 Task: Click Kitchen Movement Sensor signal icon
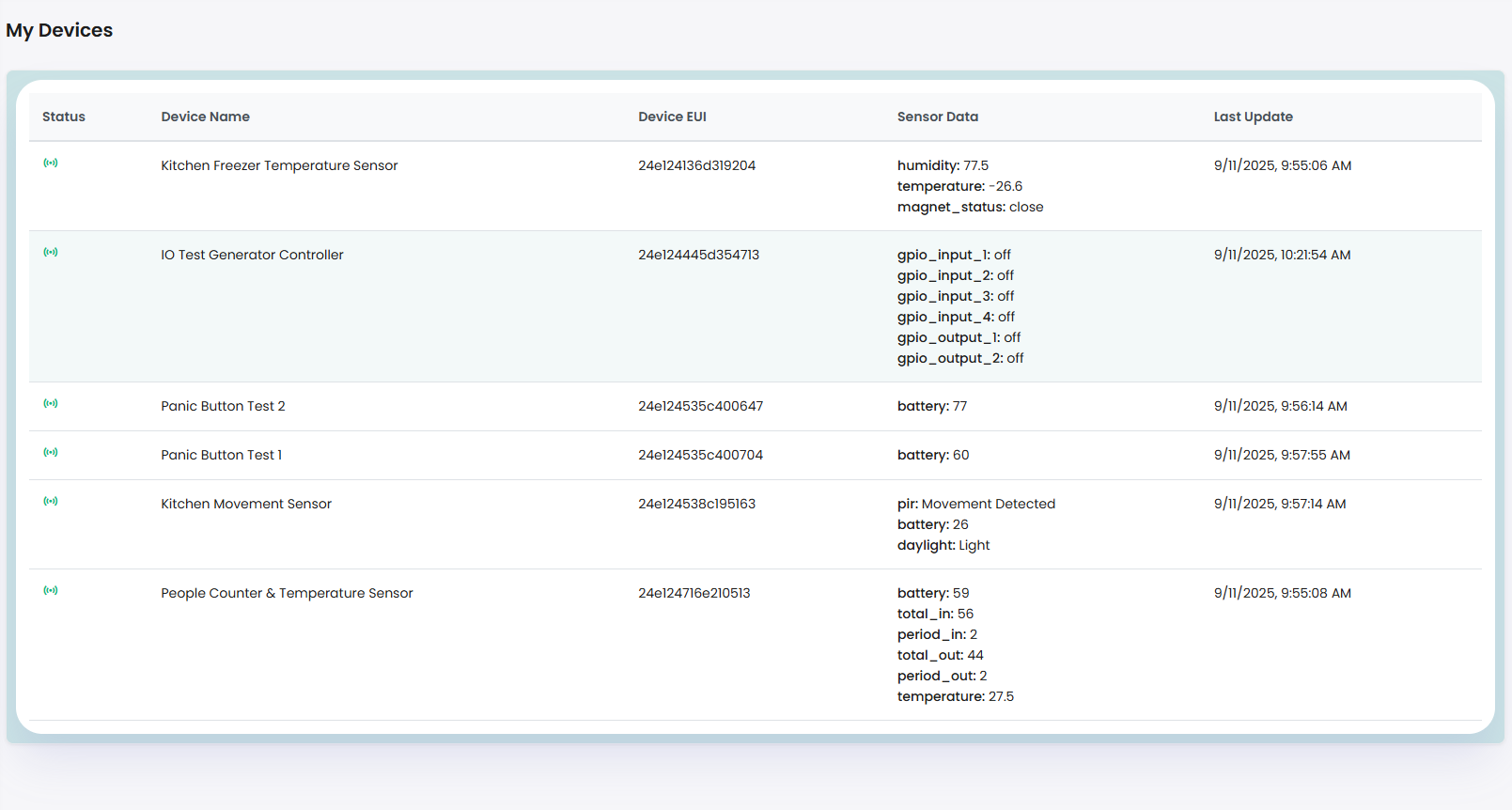[51, 502]
